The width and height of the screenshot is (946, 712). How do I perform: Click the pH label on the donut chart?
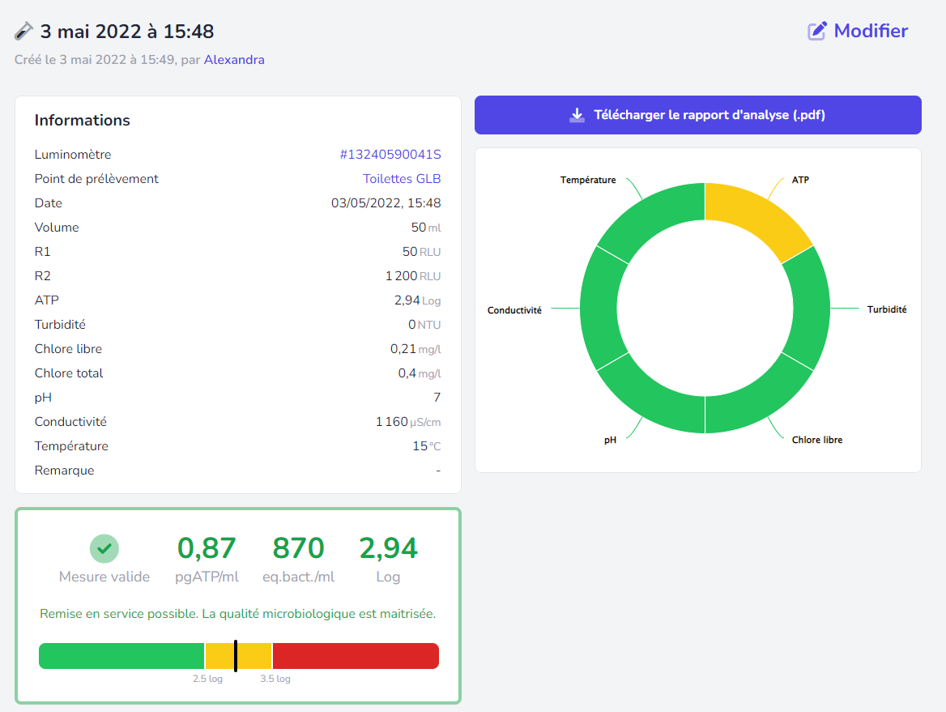pos(610,440)
